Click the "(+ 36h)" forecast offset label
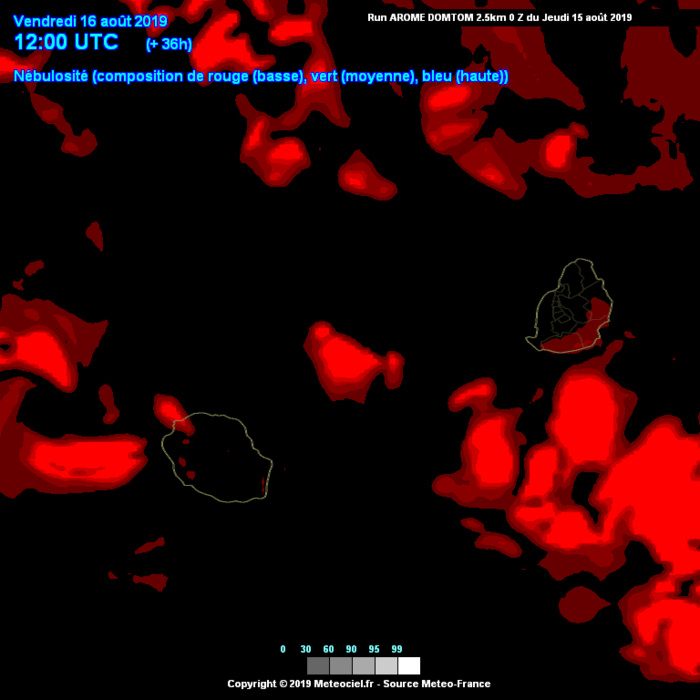The image size is (700, 700). tap(169, 44)
